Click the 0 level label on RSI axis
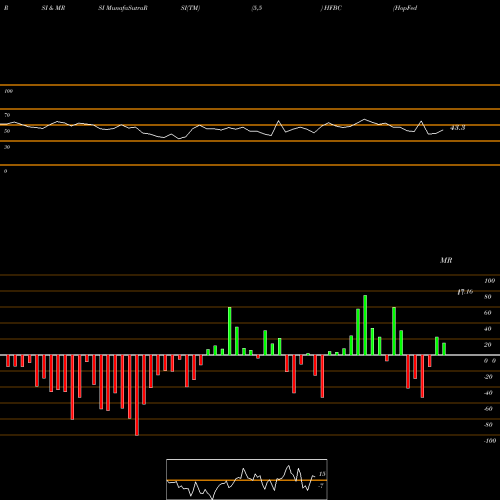 [x=5, y=171]
